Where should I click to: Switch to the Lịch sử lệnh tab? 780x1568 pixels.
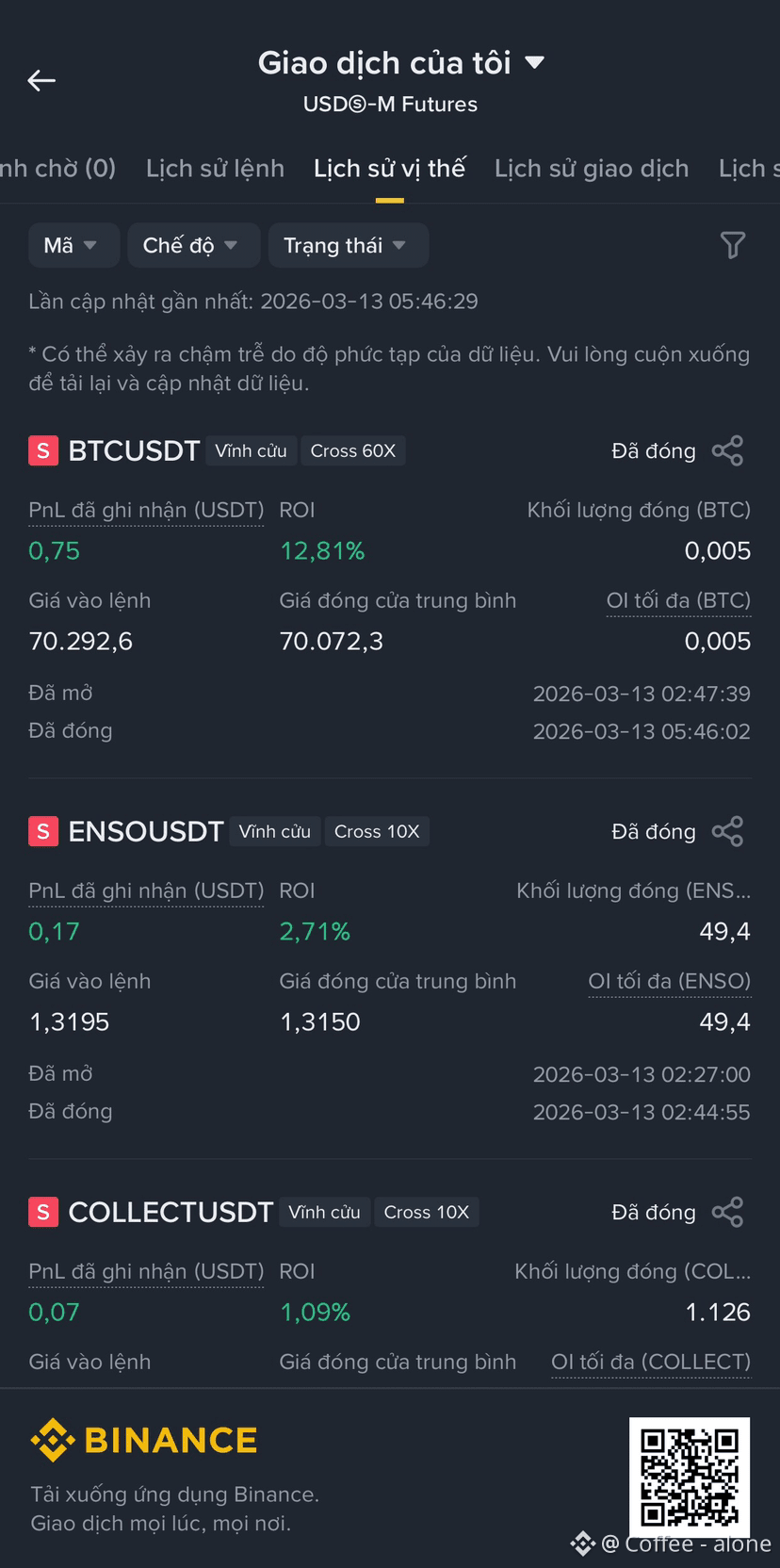pos(215,169)
